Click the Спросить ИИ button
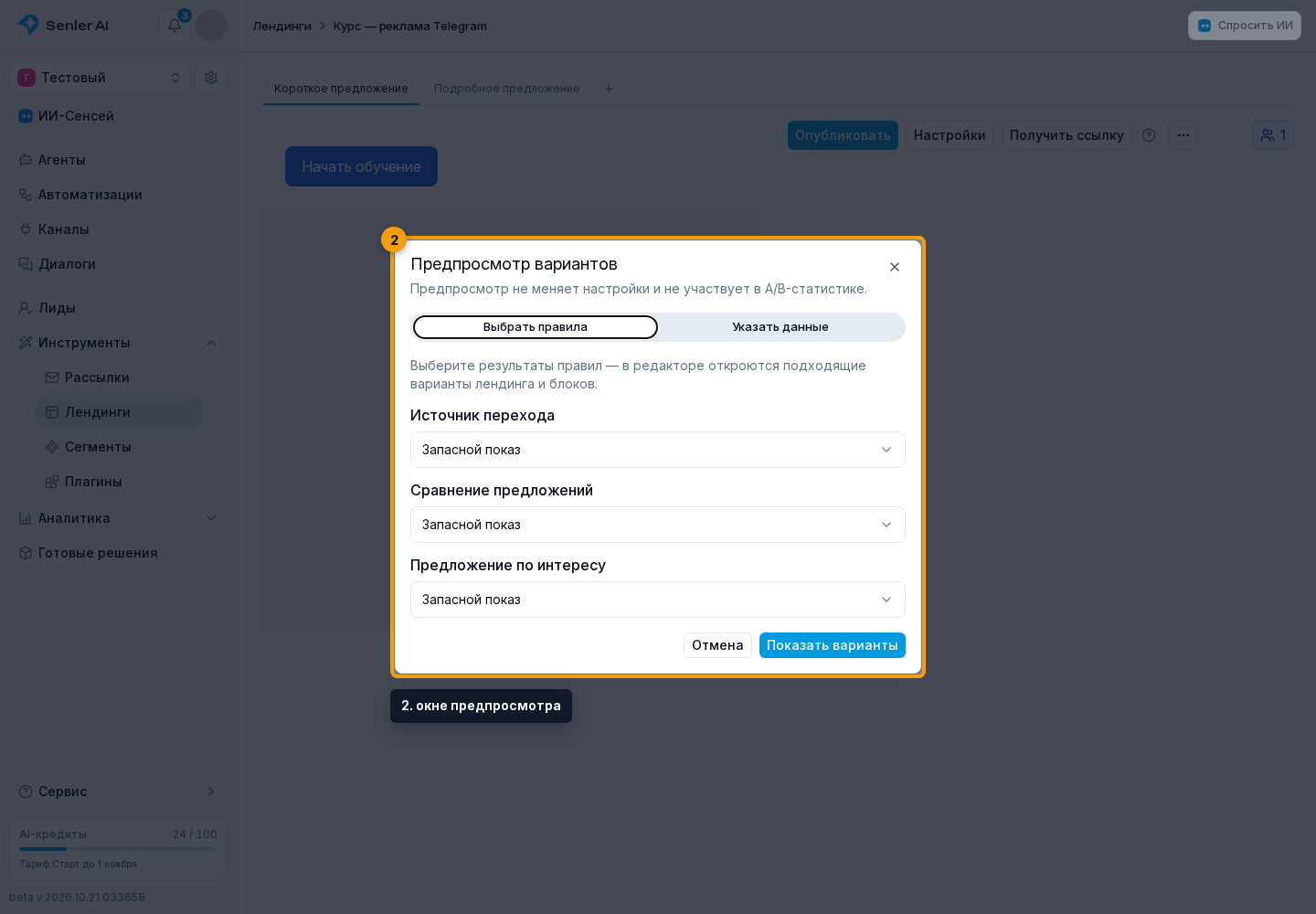The image size is (1316, 914). pyautogui.click(x=1245, y=26)
